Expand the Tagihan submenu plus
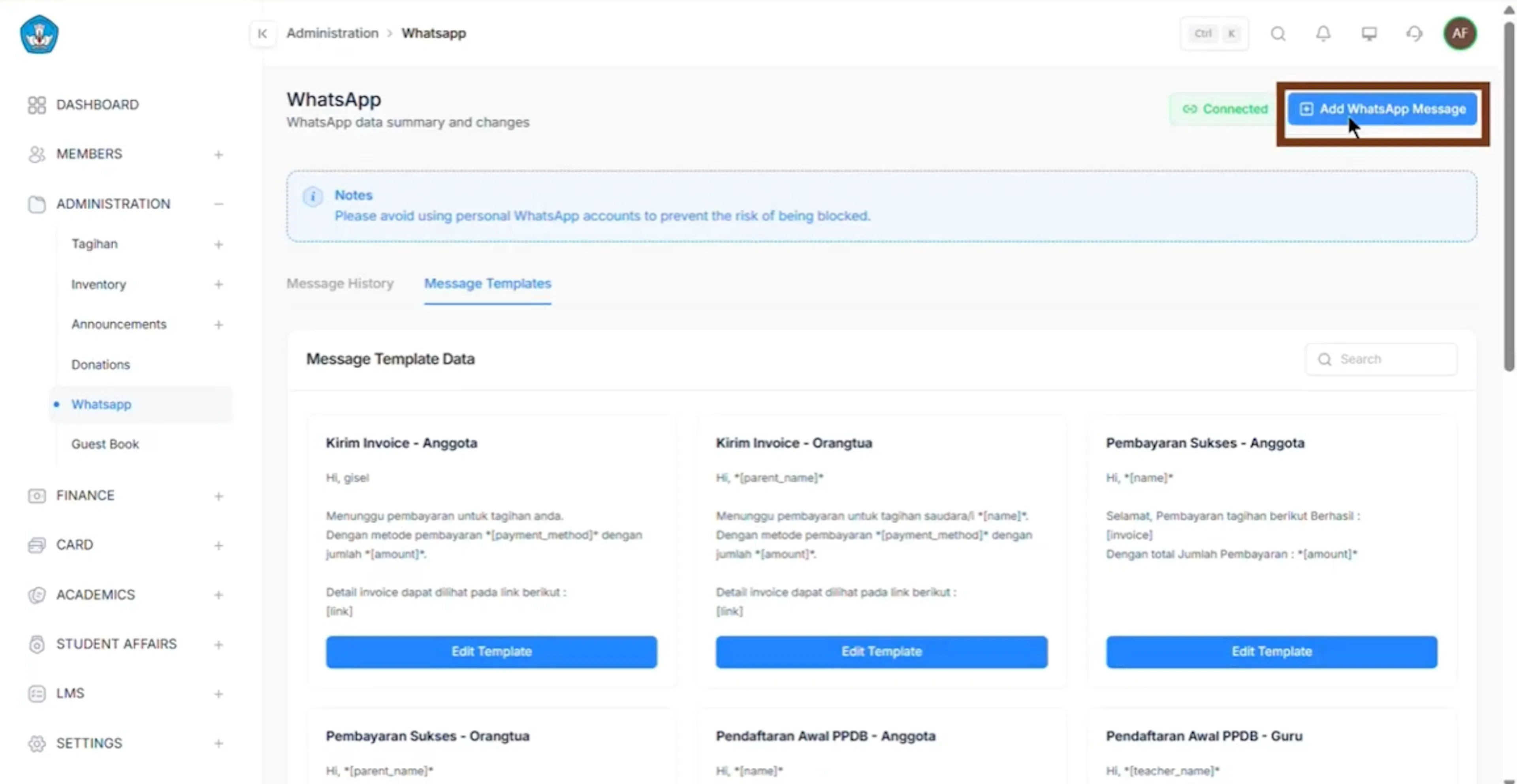Viewport: 1517px width, 784px height. click(x=218, y=244)
